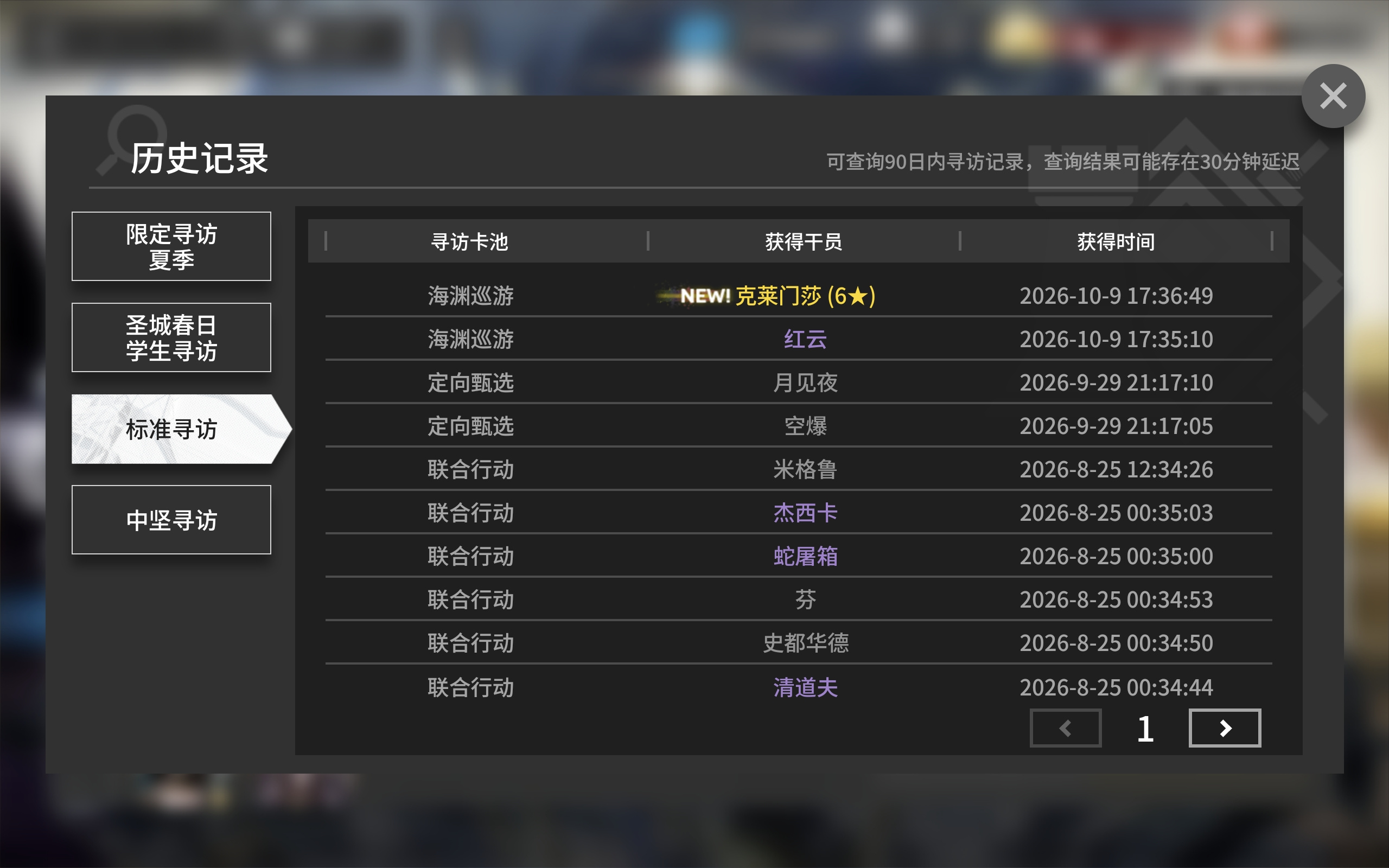Click 定向甄选 pool in the 月见夜 row
This screenshot has height=868, width=1389.
point(470,383)
